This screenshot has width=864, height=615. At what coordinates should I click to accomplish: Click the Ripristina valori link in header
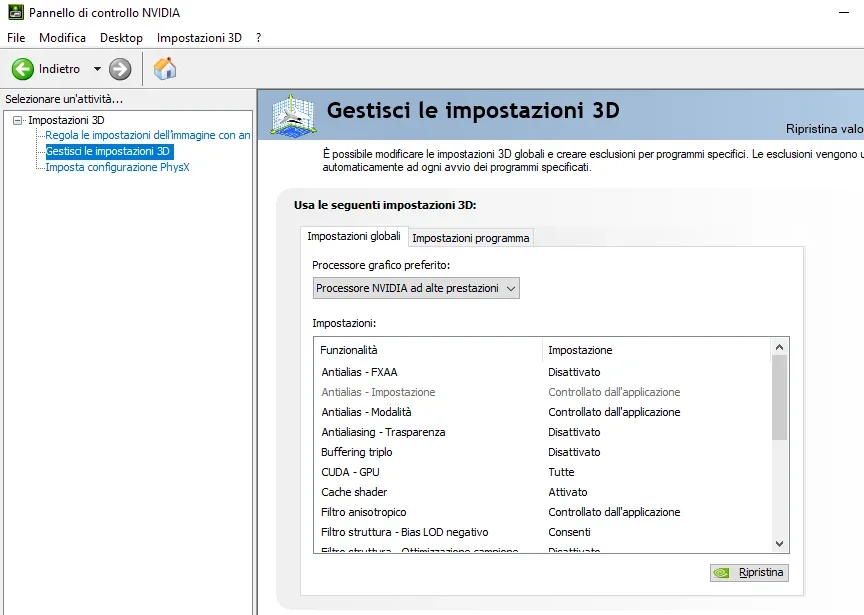(x=824, y=128)
